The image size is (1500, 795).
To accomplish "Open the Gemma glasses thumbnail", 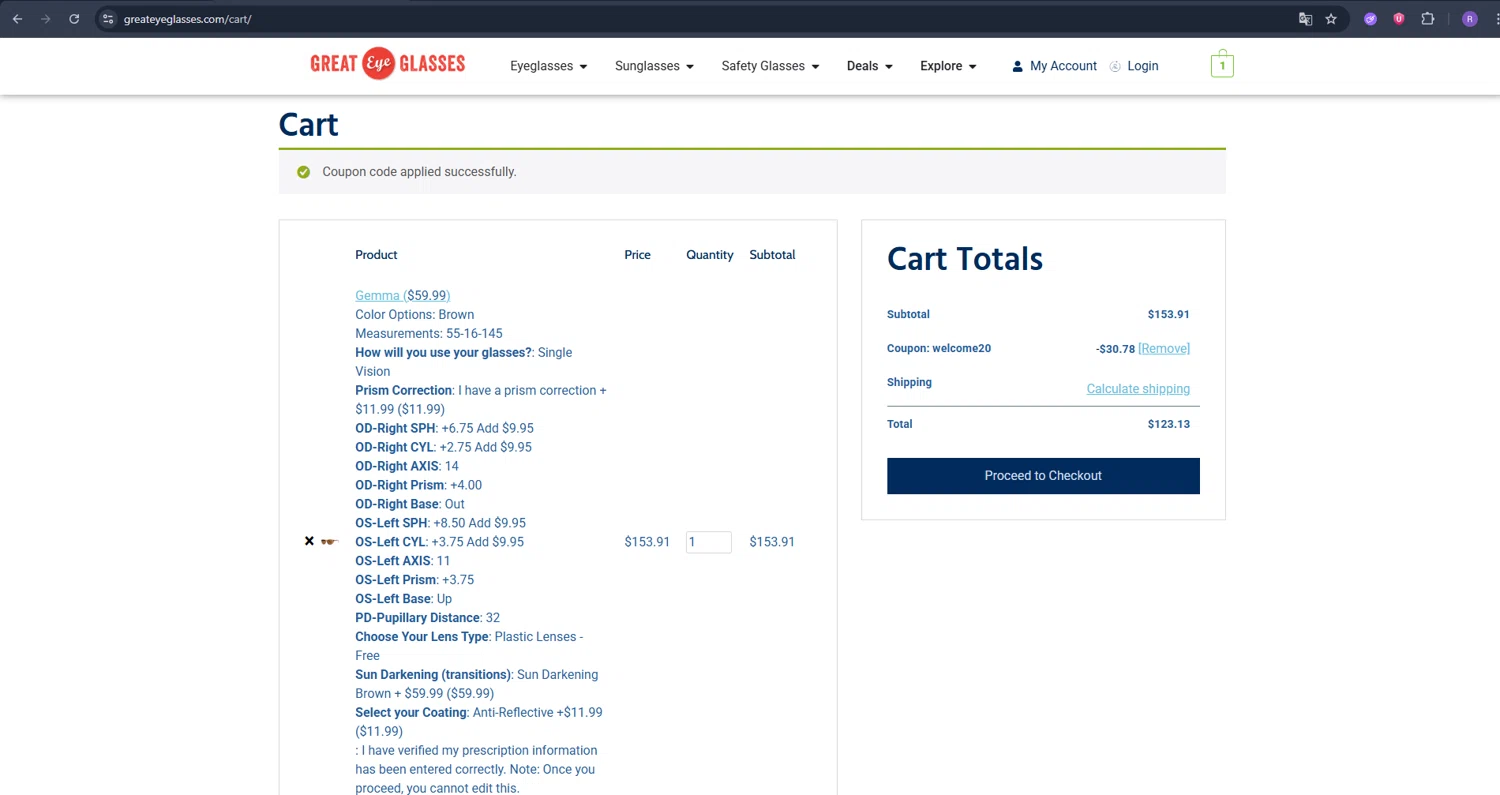I will tap(329, 542).
